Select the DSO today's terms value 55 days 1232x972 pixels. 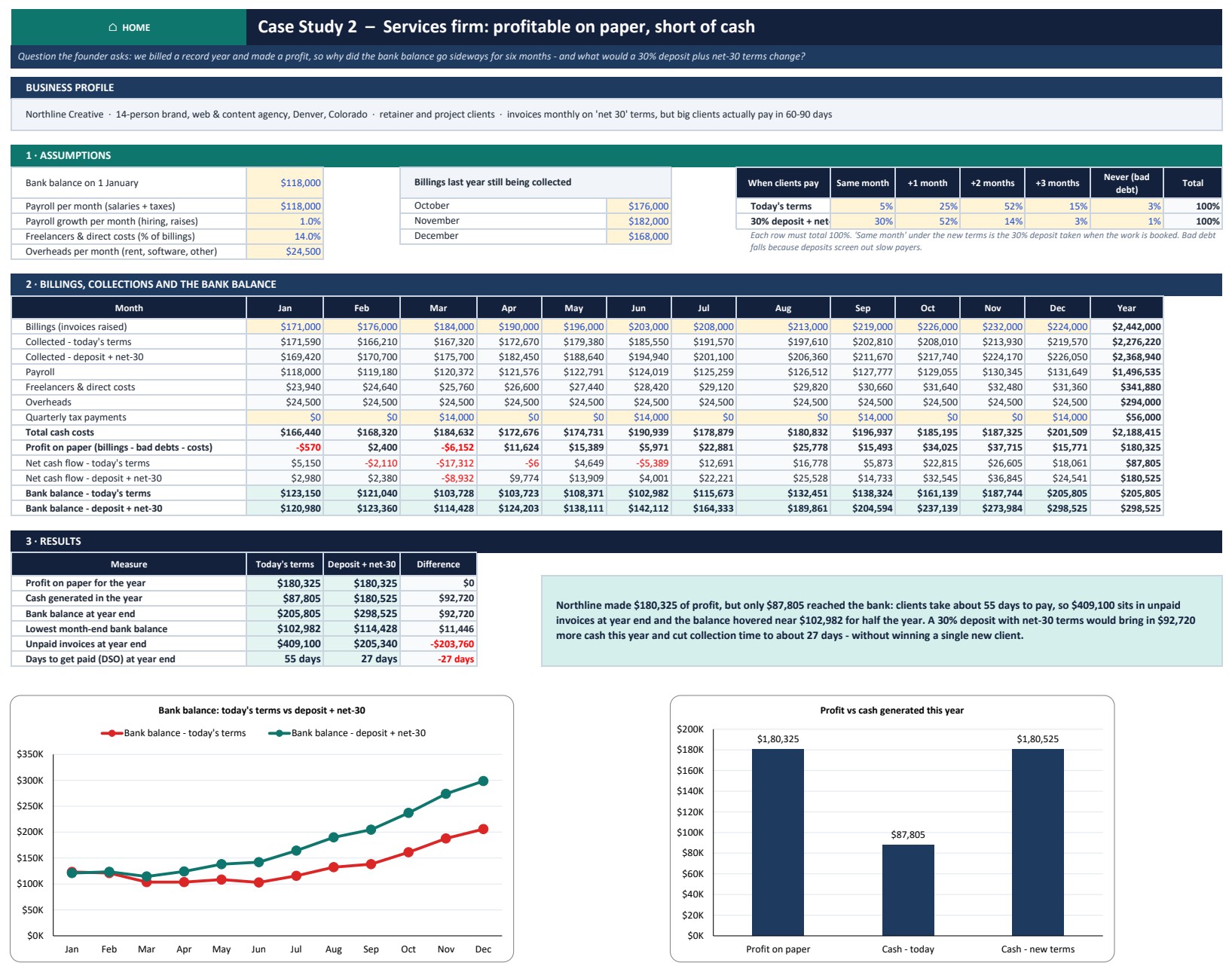point(285,659)
